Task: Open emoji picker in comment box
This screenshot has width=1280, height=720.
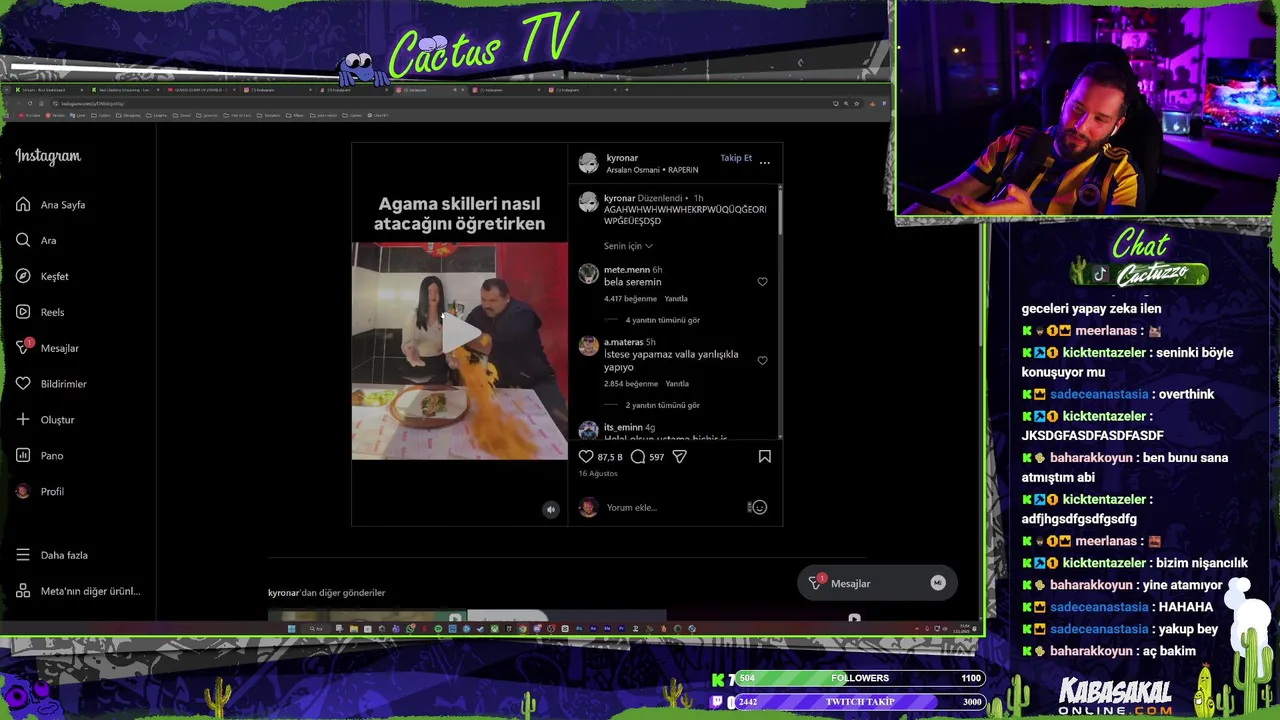Action: click(x=759, y=507)
